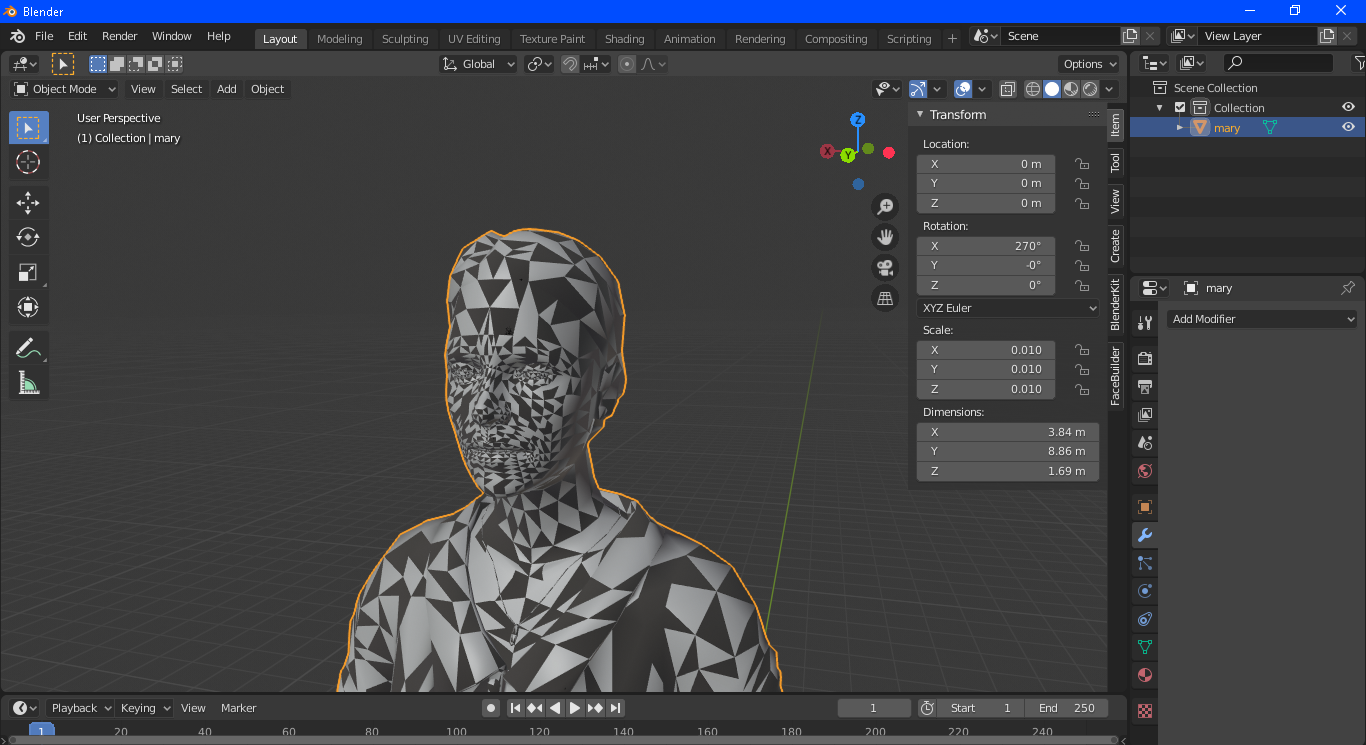Activate the Rotate tool
The image size is (1366, 745).
pyautogui.click(x=28, y=237)
